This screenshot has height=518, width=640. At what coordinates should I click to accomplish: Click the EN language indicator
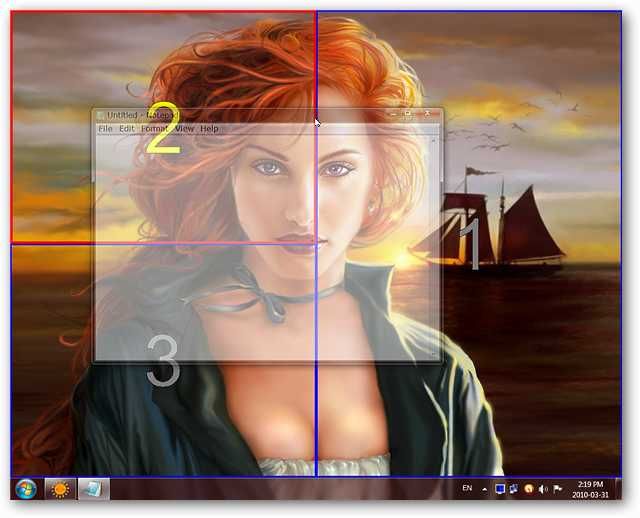click(x=467, y=488)
